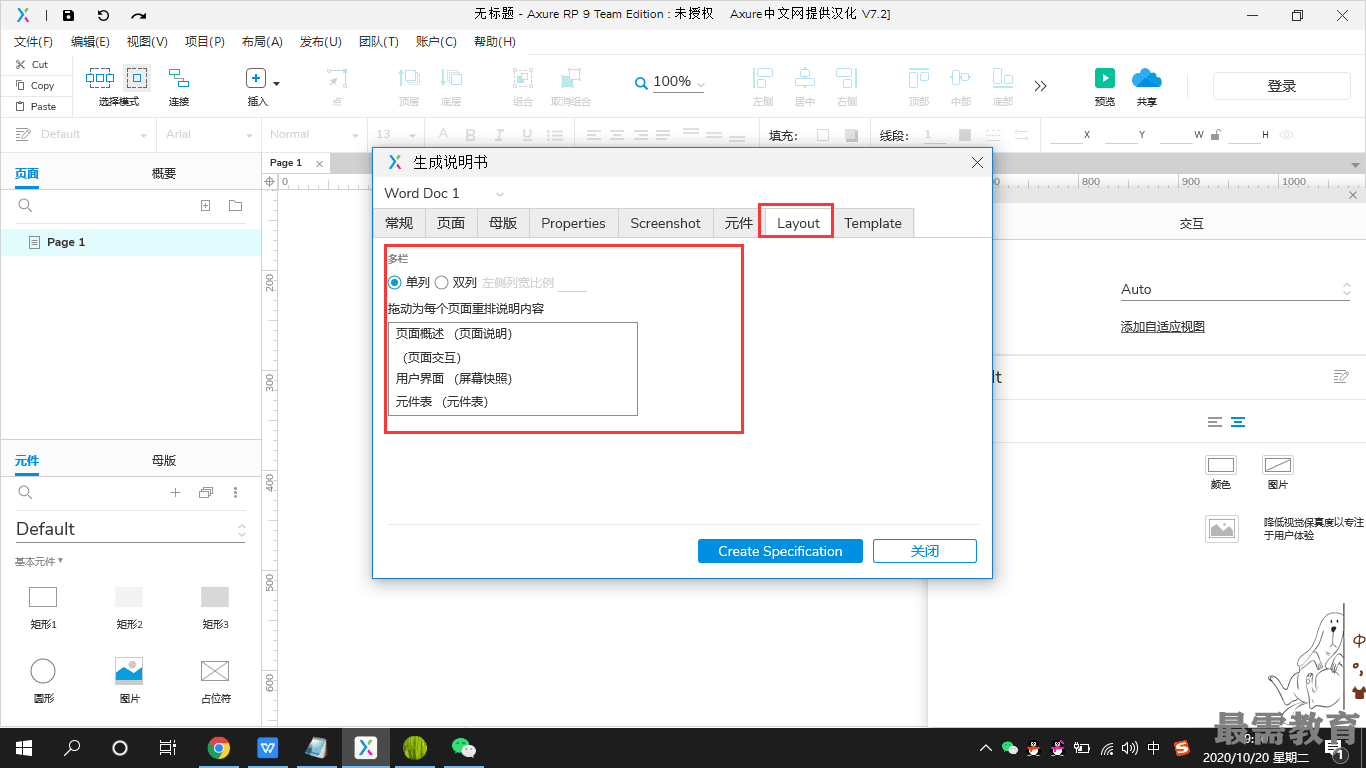
Task: Click the 插入 insert tool
Action: [256, 86]
